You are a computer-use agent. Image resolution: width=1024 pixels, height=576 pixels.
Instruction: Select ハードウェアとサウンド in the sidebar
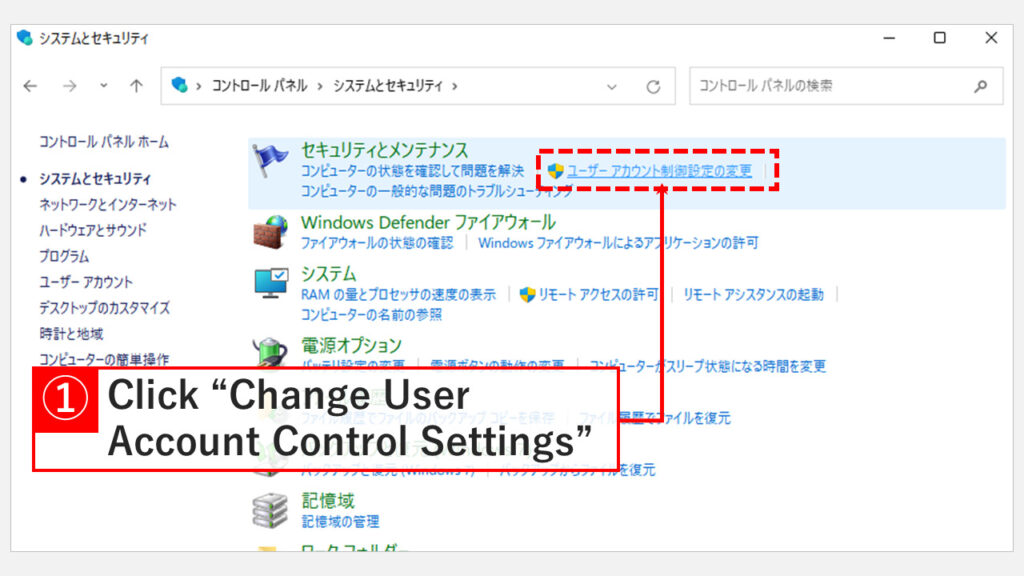tap(93, 230)
